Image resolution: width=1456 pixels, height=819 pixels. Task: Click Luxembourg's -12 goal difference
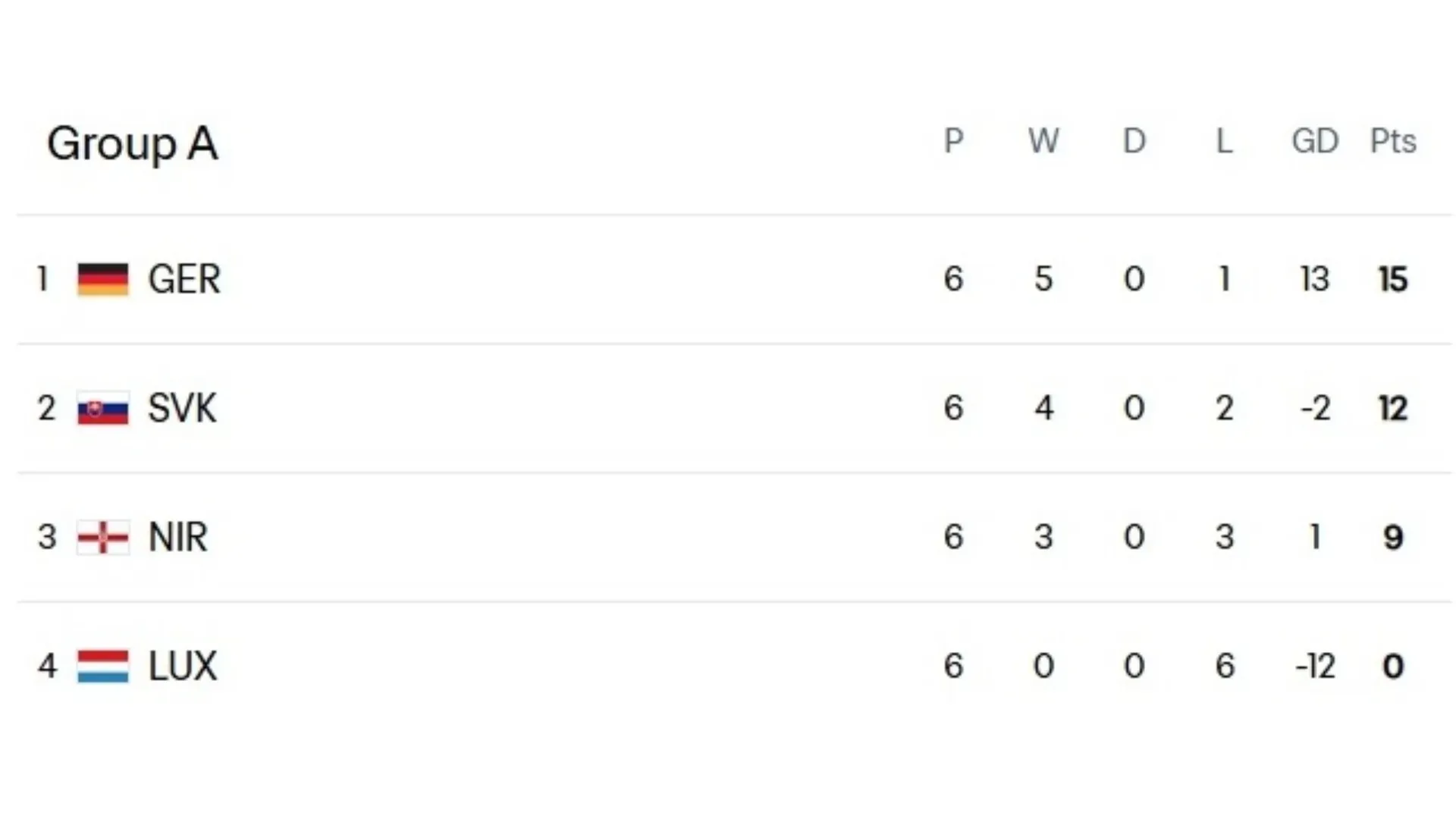[x=1315, y=667]
